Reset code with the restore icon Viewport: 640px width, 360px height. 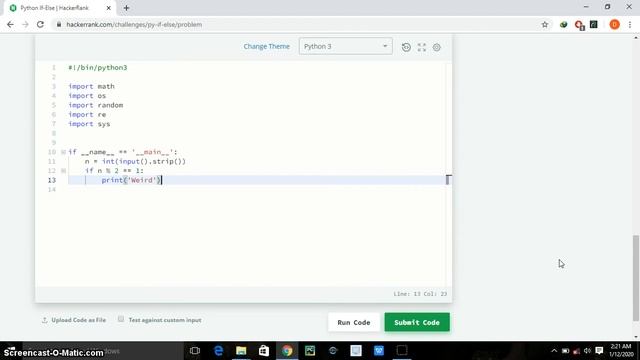pyautogui.click(x=406, y=47)
